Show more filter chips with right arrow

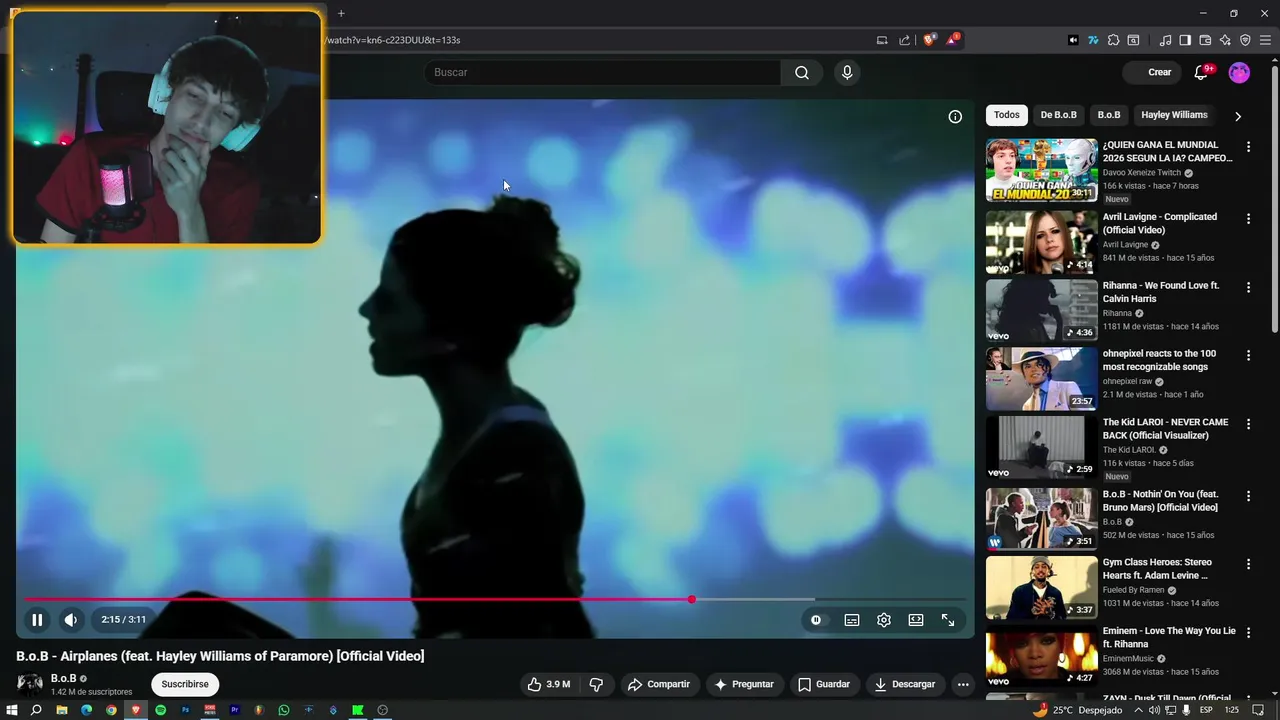coord(1238,116)
